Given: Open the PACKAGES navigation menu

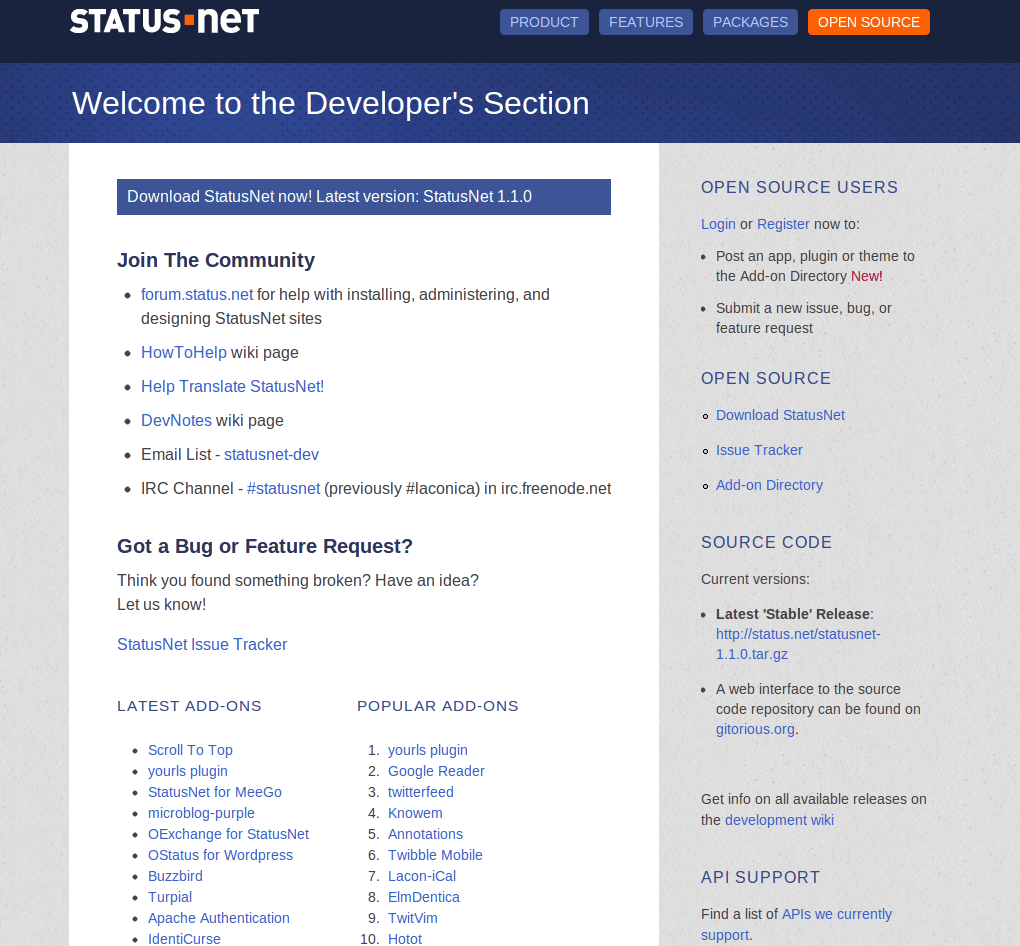Looking at the screenshot, I should tap(750, 21).
